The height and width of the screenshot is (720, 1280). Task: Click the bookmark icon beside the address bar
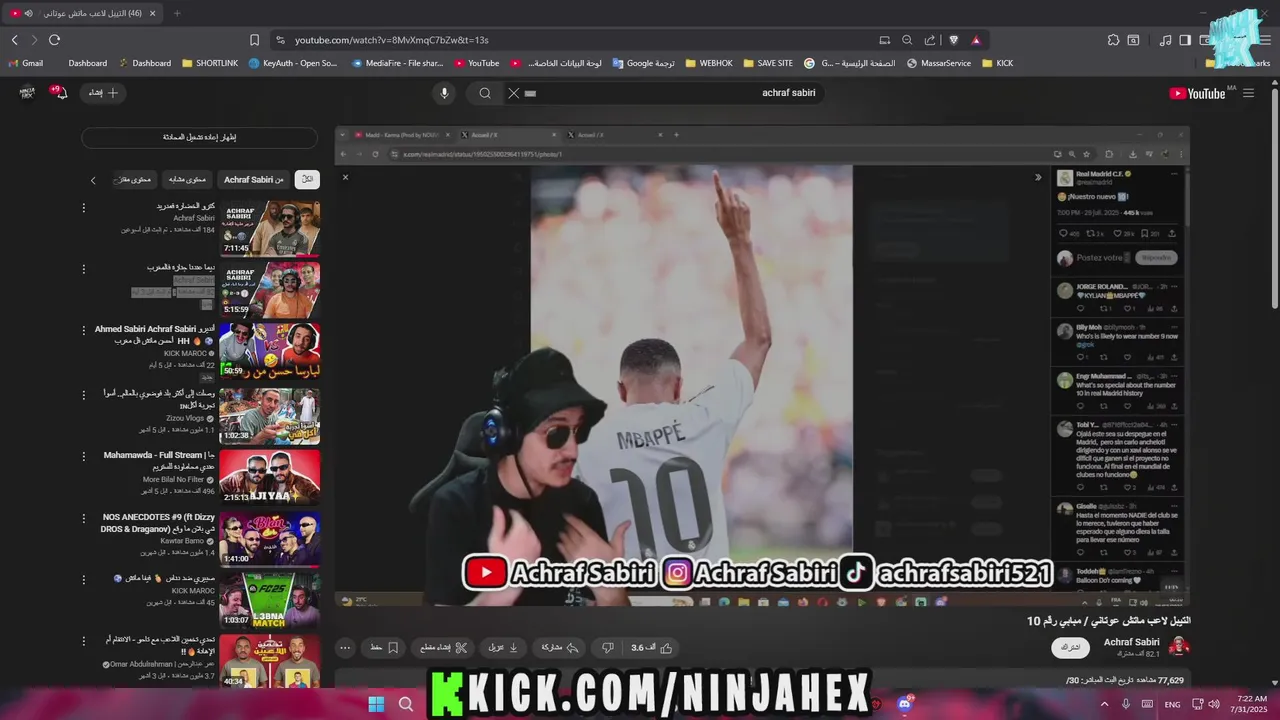click(254, 40)
